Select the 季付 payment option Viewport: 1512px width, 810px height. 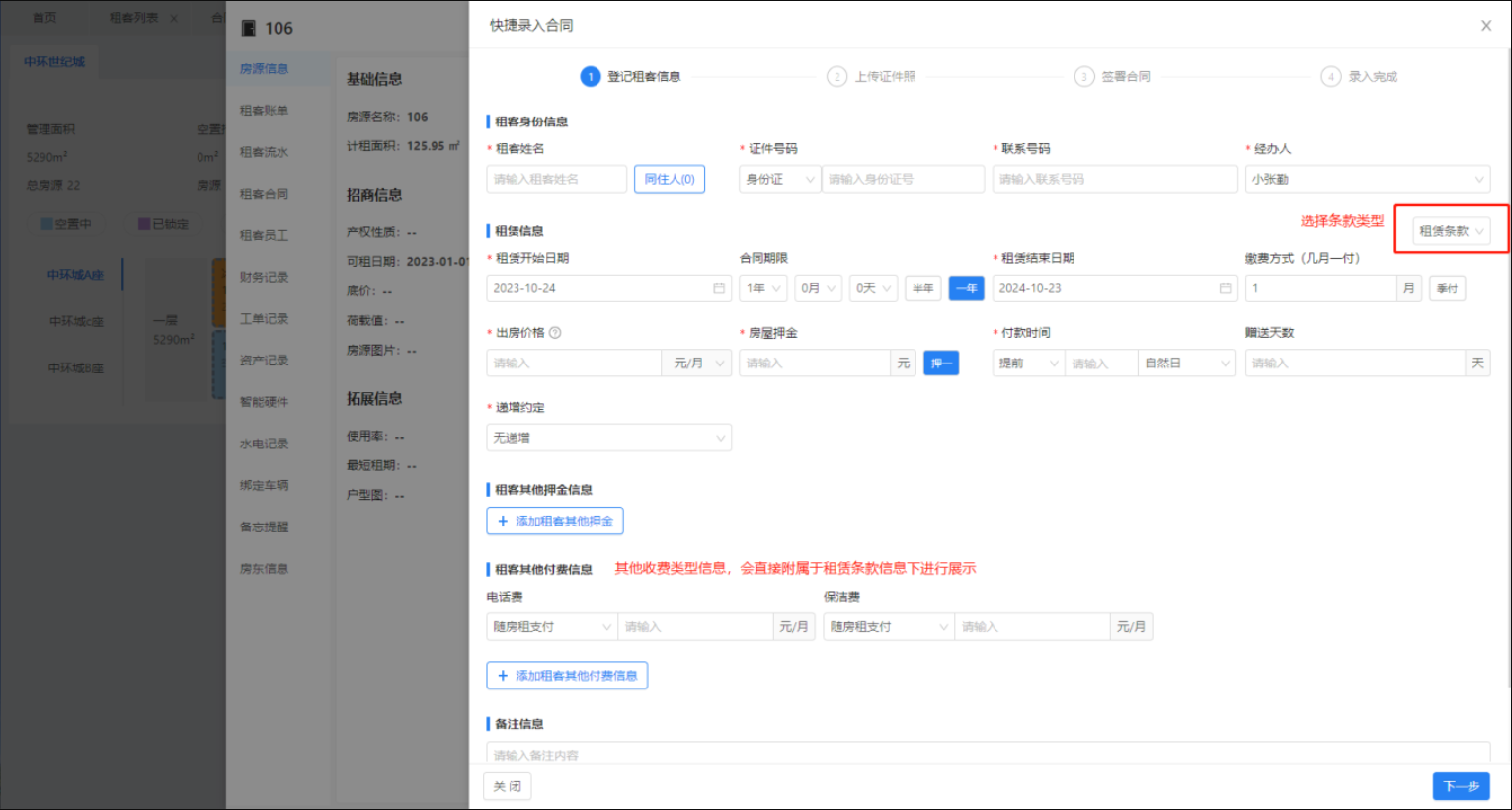click(1447, 288)
